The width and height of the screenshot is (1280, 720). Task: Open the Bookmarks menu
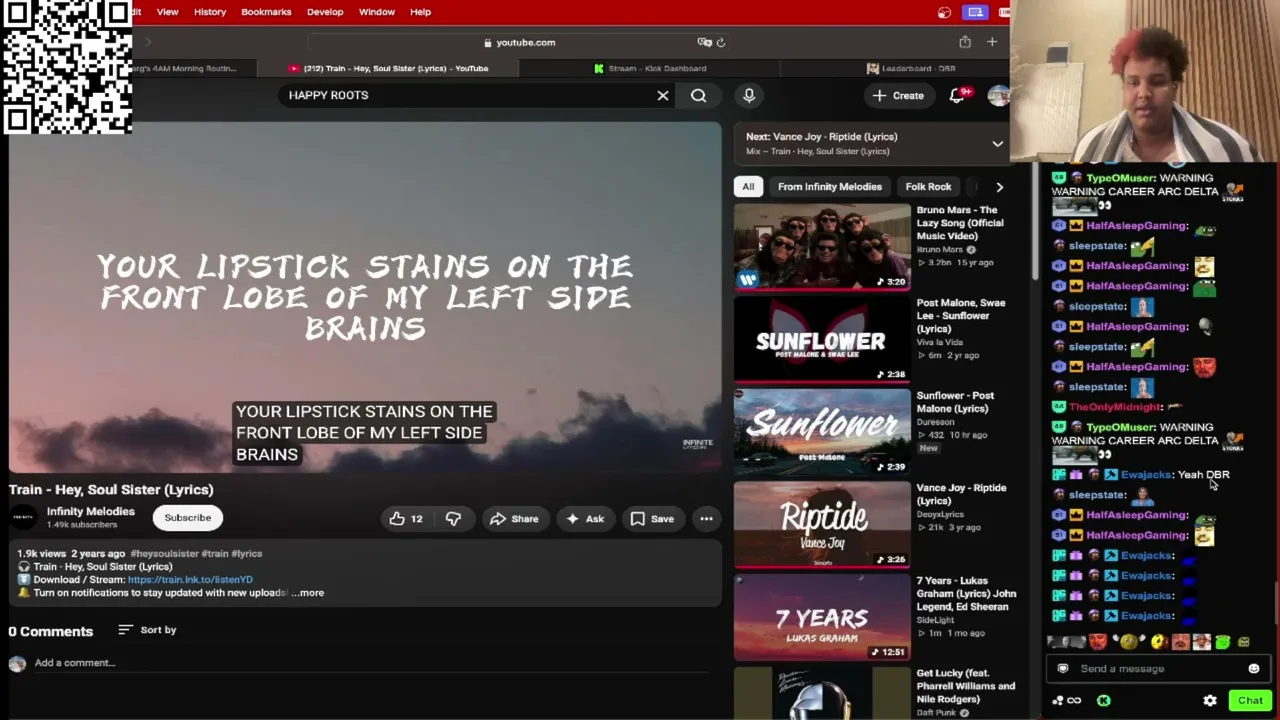click(266, 12)
